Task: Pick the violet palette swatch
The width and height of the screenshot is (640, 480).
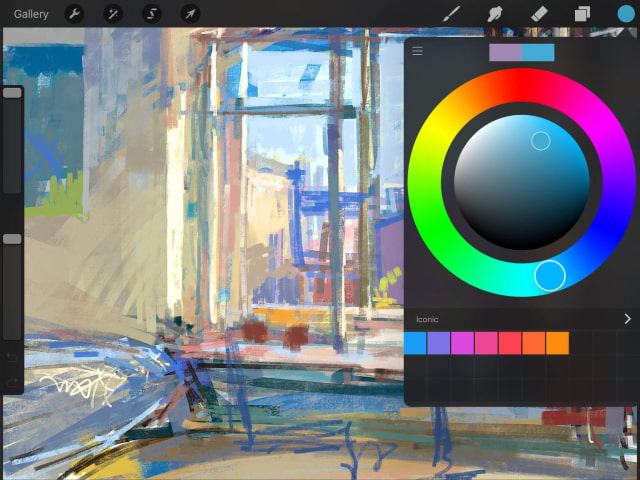Action: coord(439,343)
